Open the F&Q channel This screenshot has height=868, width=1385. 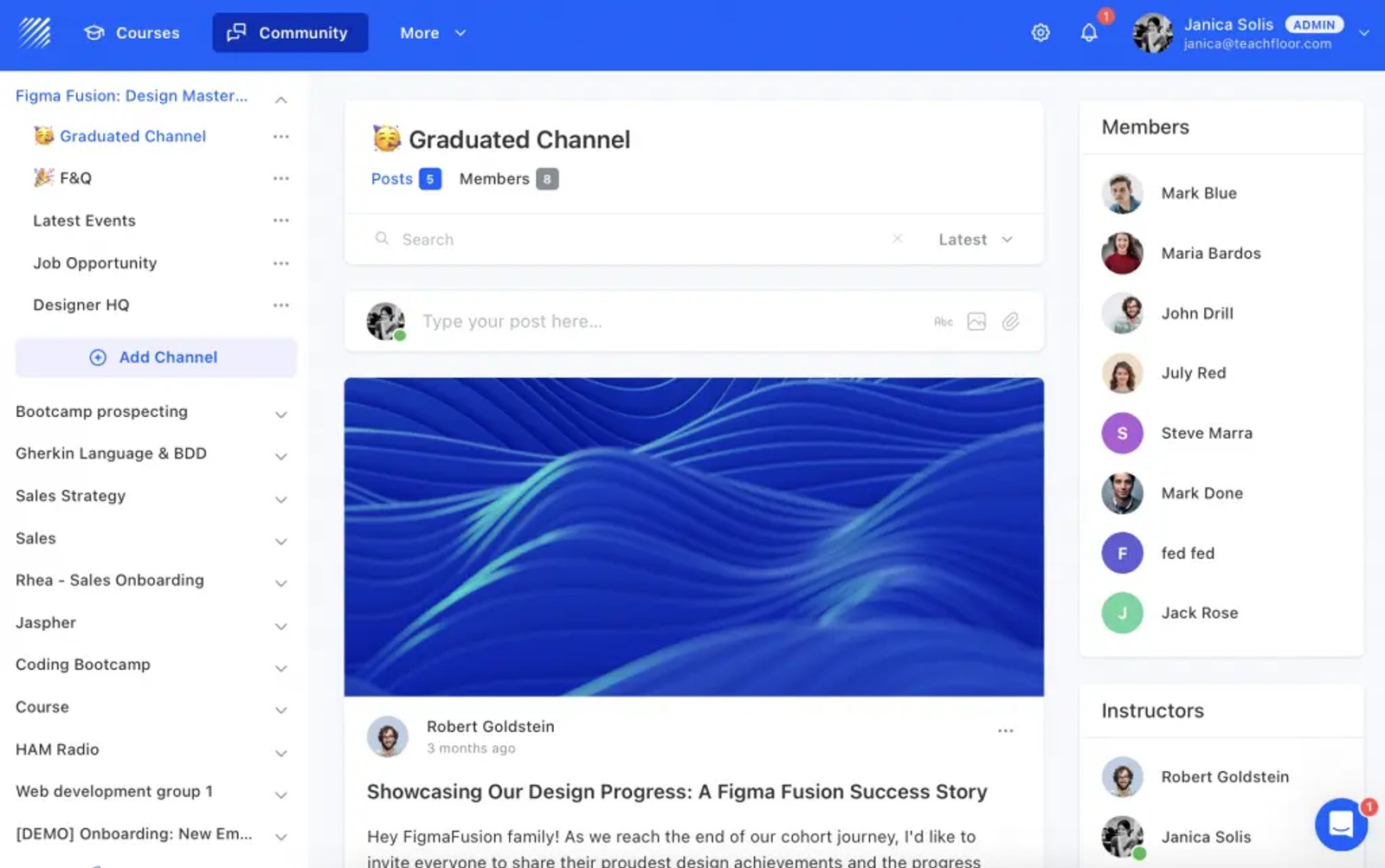[x=75, y=178]
